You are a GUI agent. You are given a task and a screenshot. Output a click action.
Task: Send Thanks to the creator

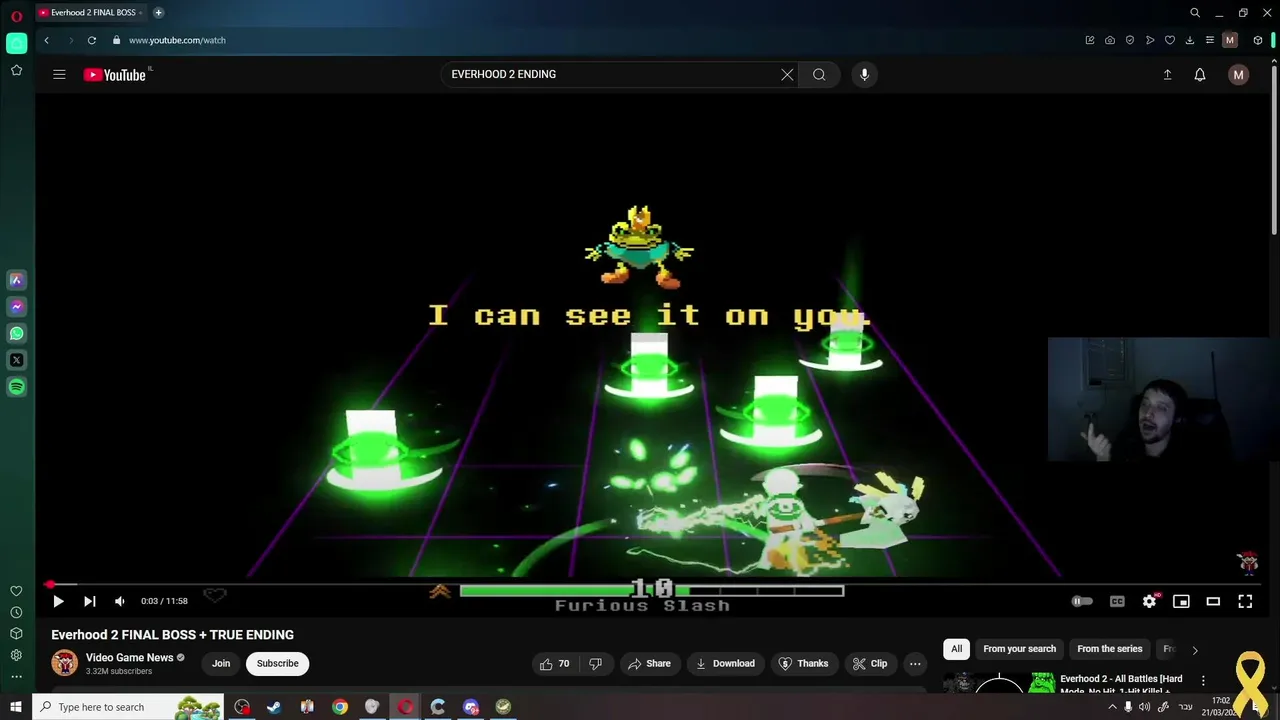804,663
